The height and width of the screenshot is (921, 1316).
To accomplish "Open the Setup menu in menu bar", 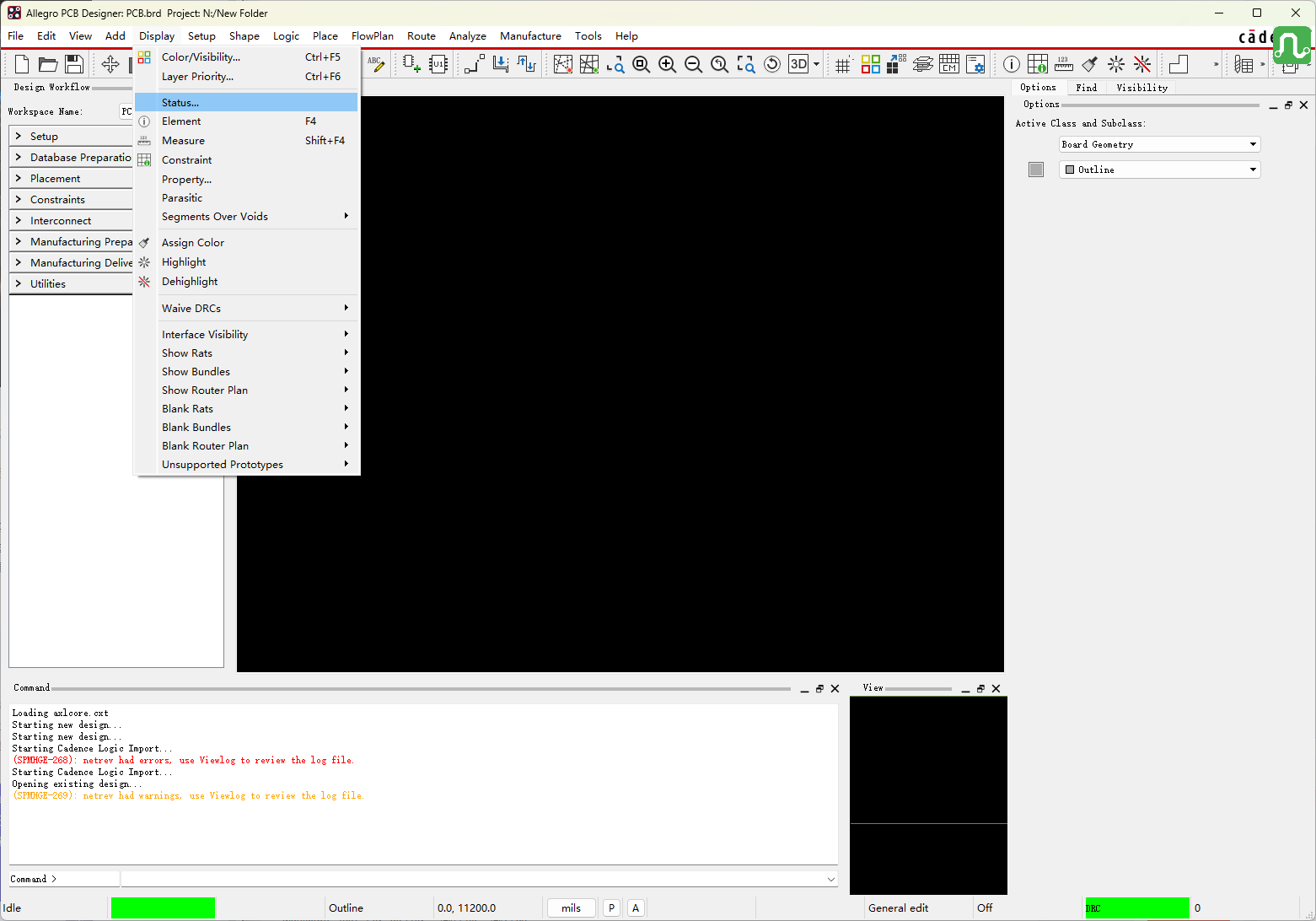I will [201, 36].
